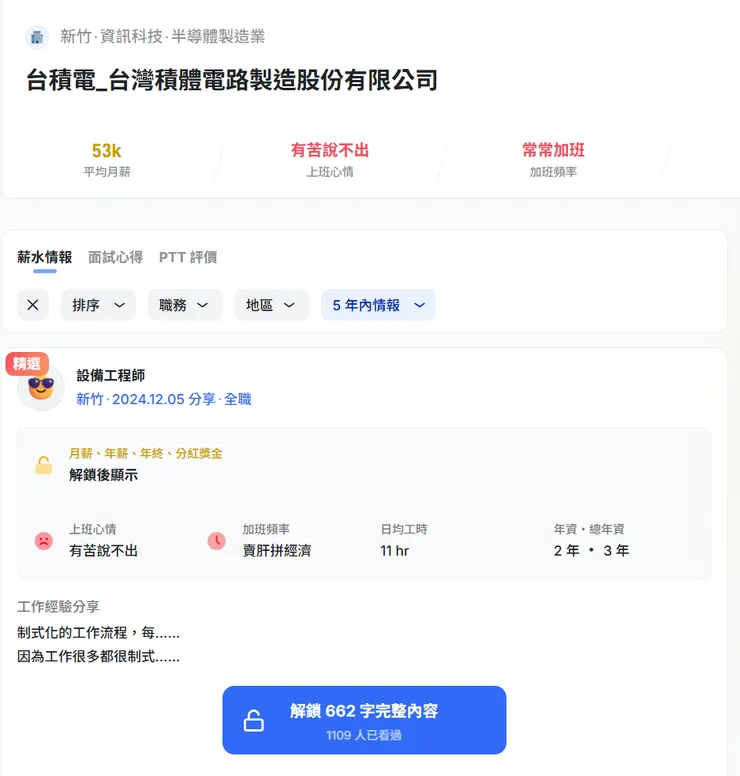Click the company name 台積電 heading
The height and width of the screenshot is (776, 740).
tap(232, 80)
